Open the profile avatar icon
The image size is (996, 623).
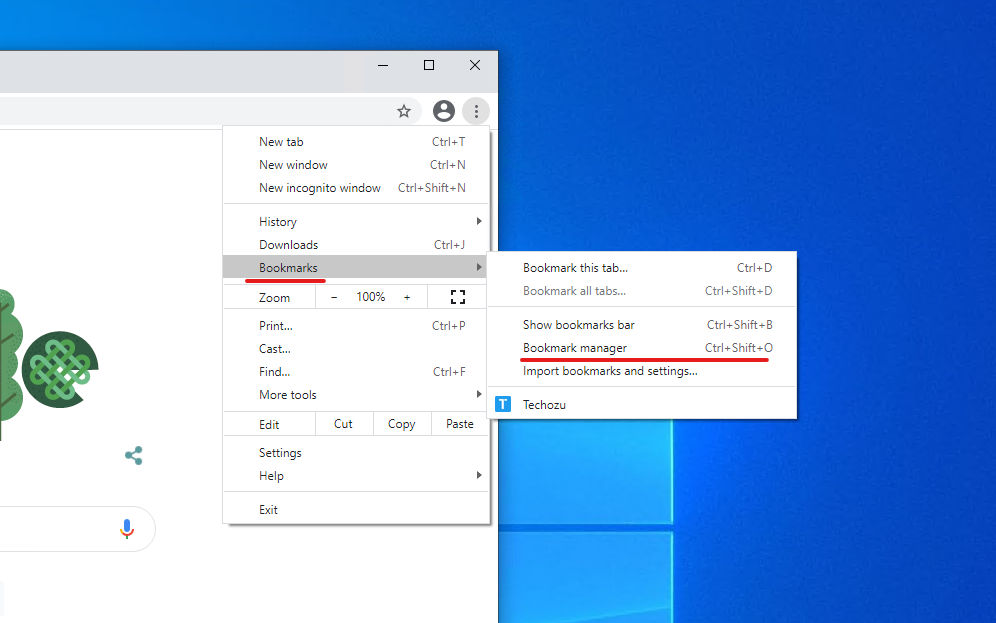pos(443,111)
